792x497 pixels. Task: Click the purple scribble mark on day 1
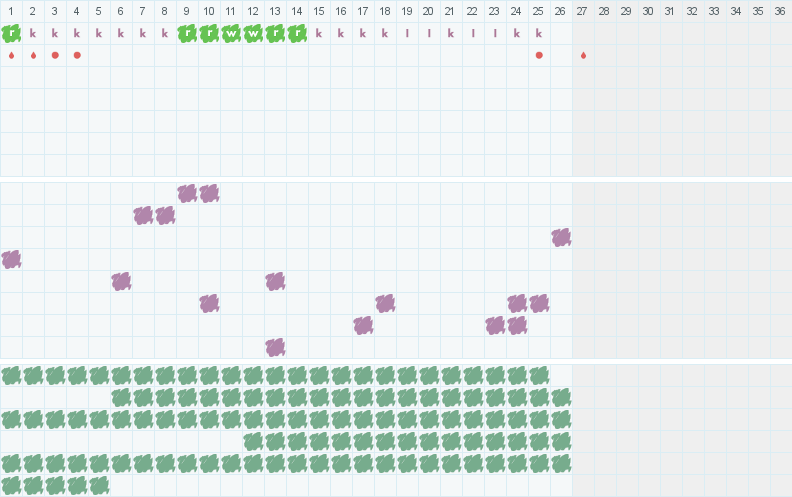[11, 259]
